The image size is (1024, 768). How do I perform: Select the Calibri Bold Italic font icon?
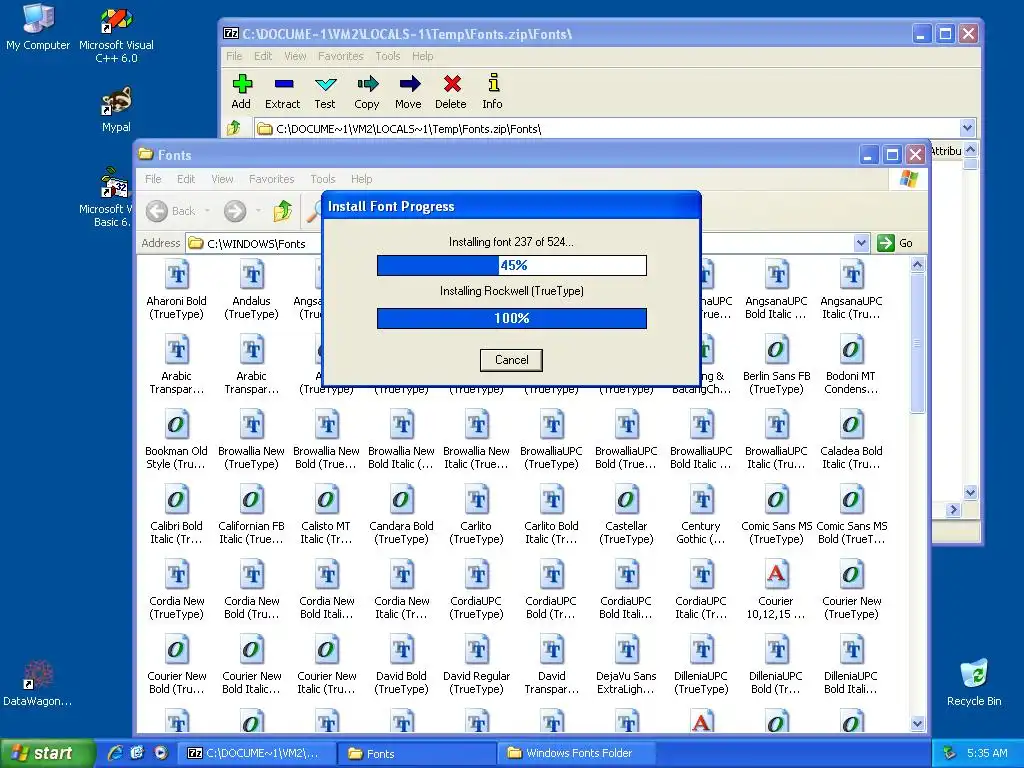pos(176,500)
